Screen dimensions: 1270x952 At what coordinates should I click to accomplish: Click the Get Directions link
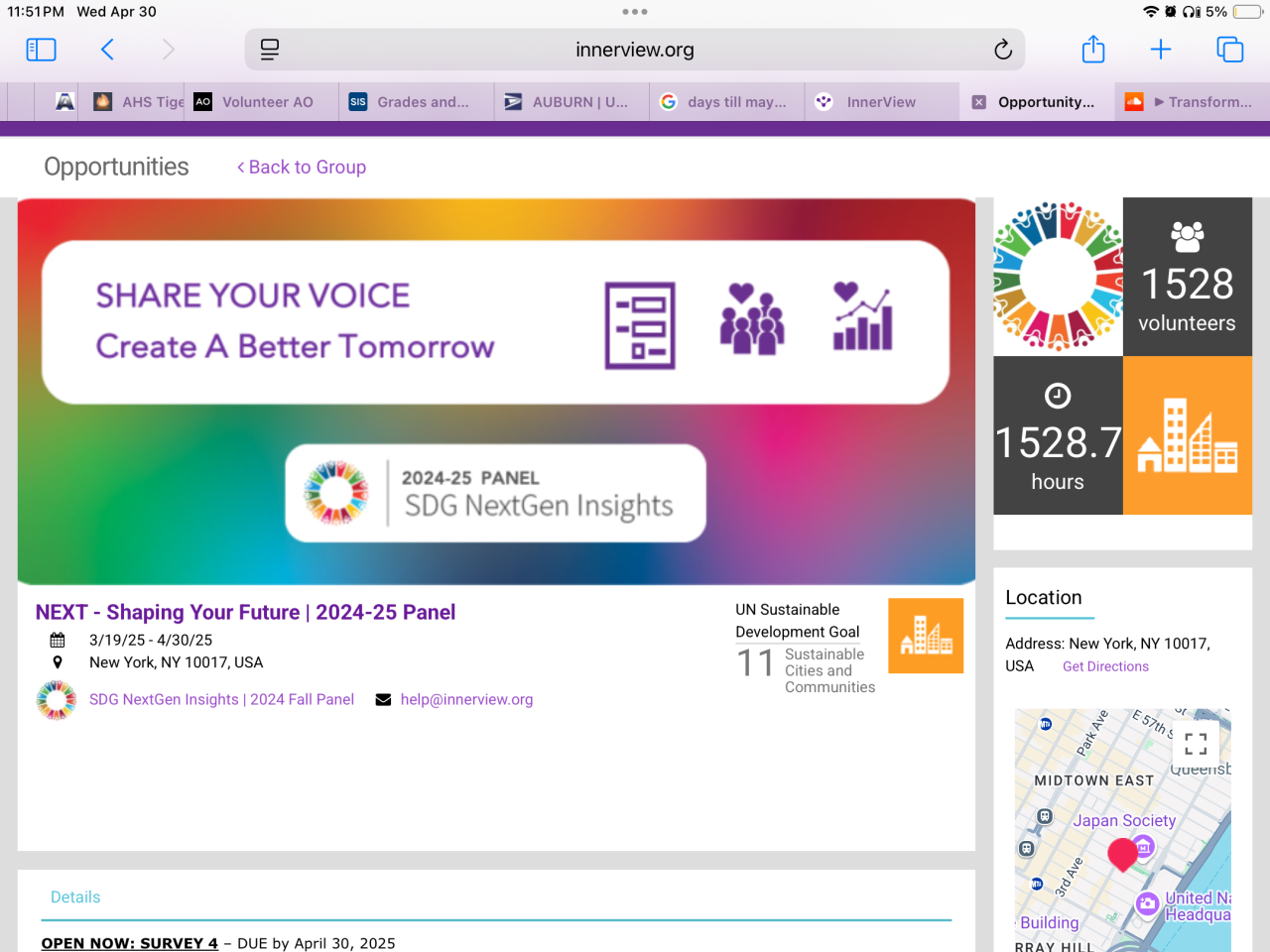(1105, 667)
